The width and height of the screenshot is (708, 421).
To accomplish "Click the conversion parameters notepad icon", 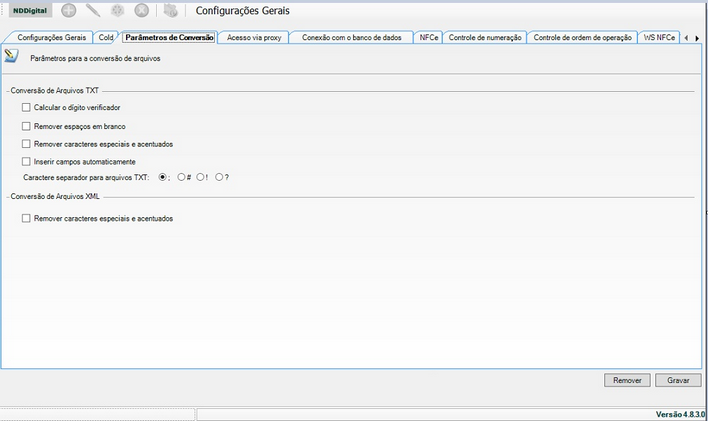I will [x=11, y=56].
